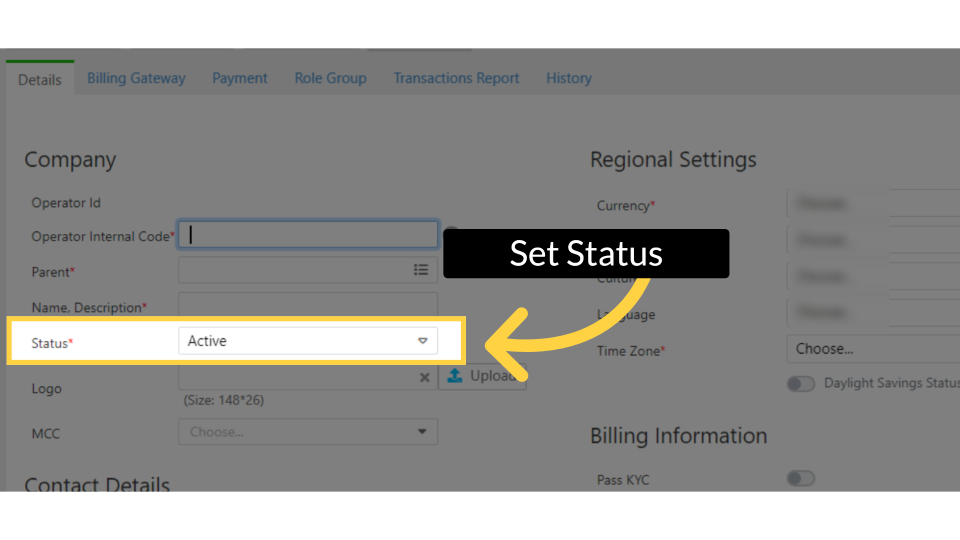The height and width of the screenshot is (540, 960).
Task: Click the Upload logo button
Action: pos(482,376)
